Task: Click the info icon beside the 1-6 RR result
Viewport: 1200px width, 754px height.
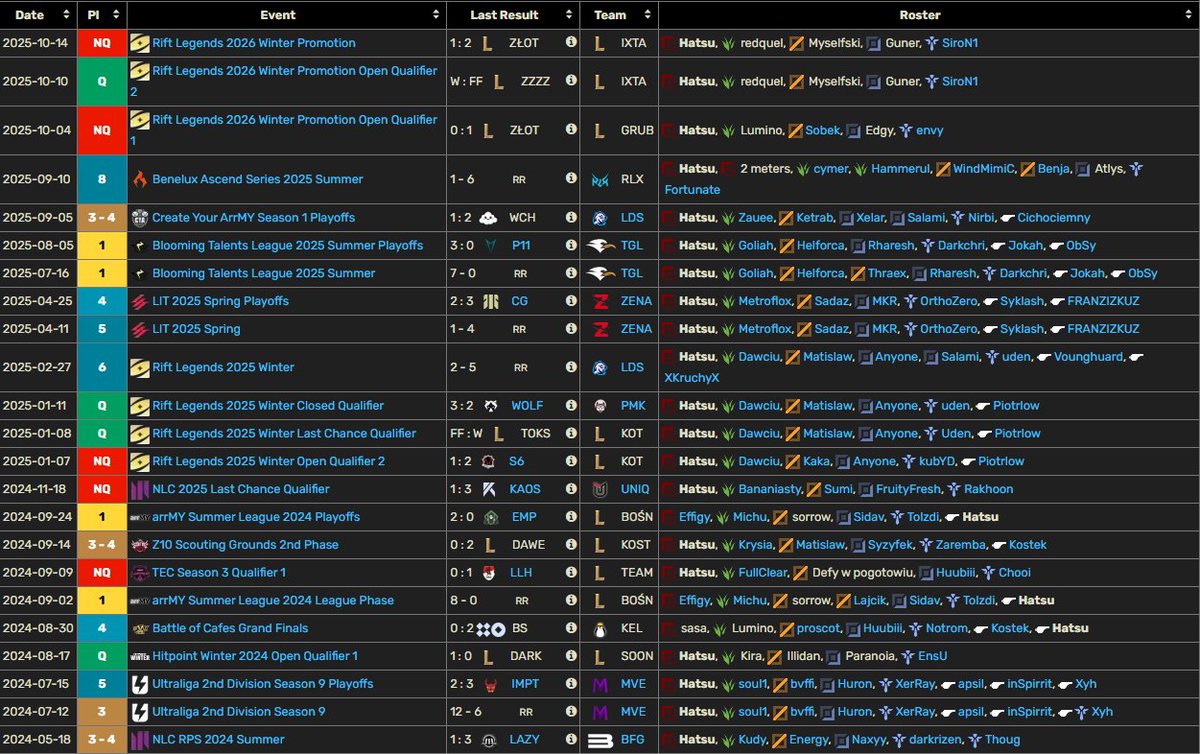Action: point(571,178)
